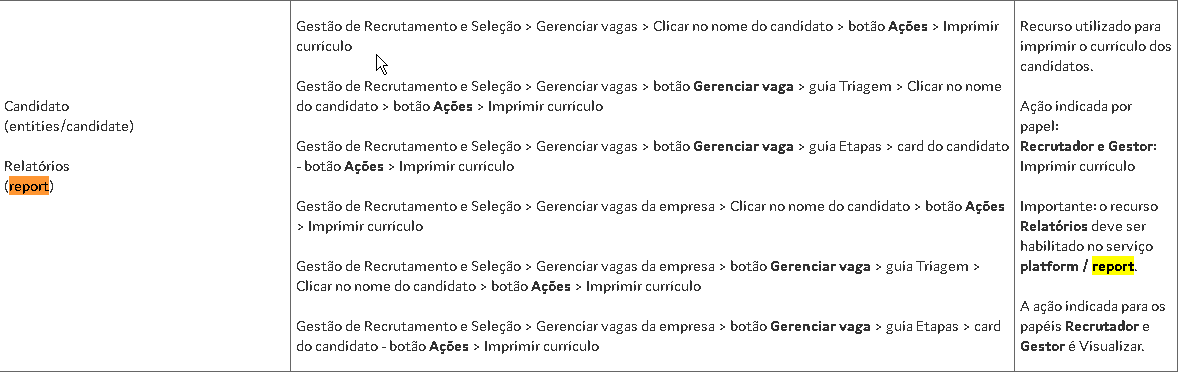
Task: Click the bold "platform /" text
Action: (x=1054, y=266)
